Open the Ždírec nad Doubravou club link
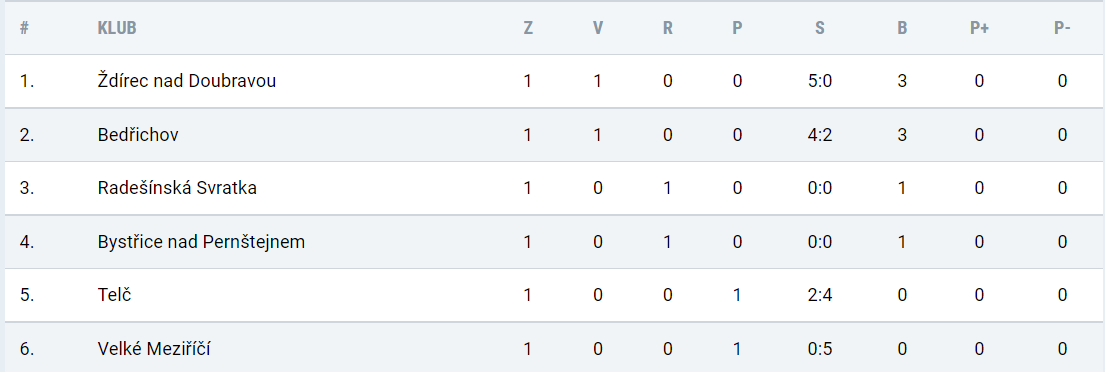The image size is (1105, 372). (x=187, y=81)
